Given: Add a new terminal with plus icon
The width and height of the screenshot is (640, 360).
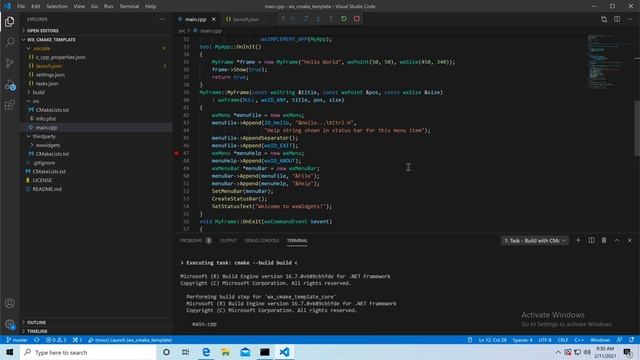Looking at the screenshot, I should [x=578, y=240].
